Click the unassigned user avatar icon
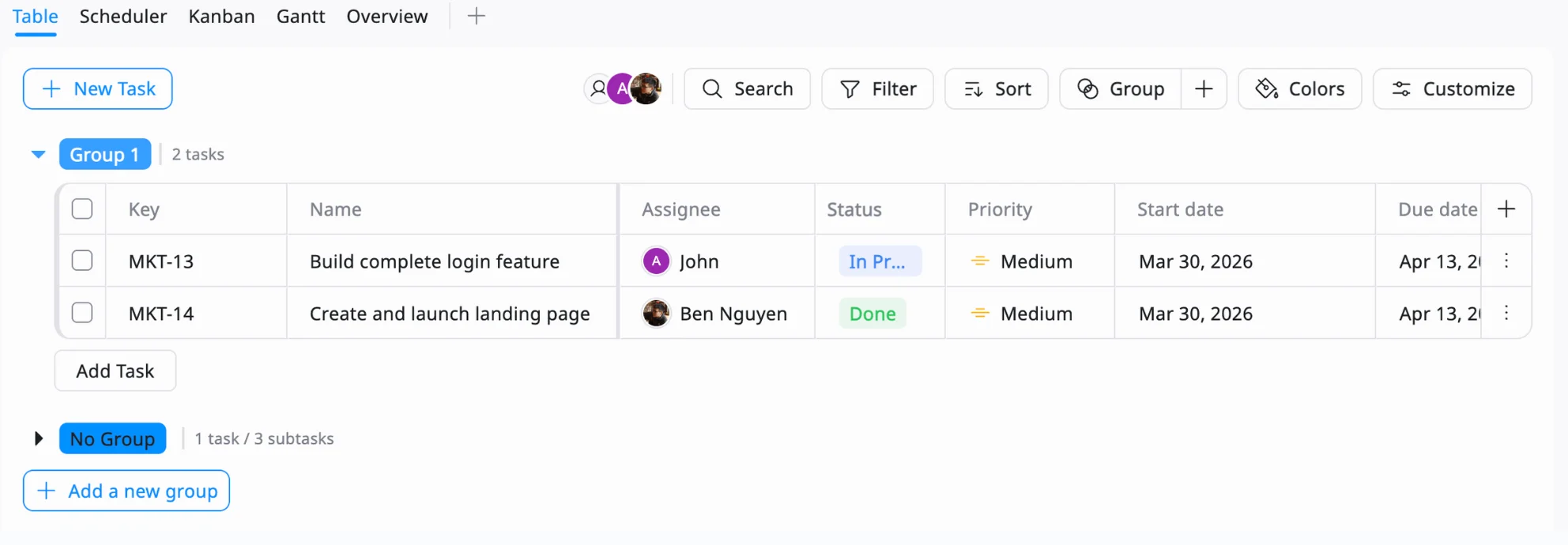Viewport: 1568px width, 545px height. (x=598, y=88)
